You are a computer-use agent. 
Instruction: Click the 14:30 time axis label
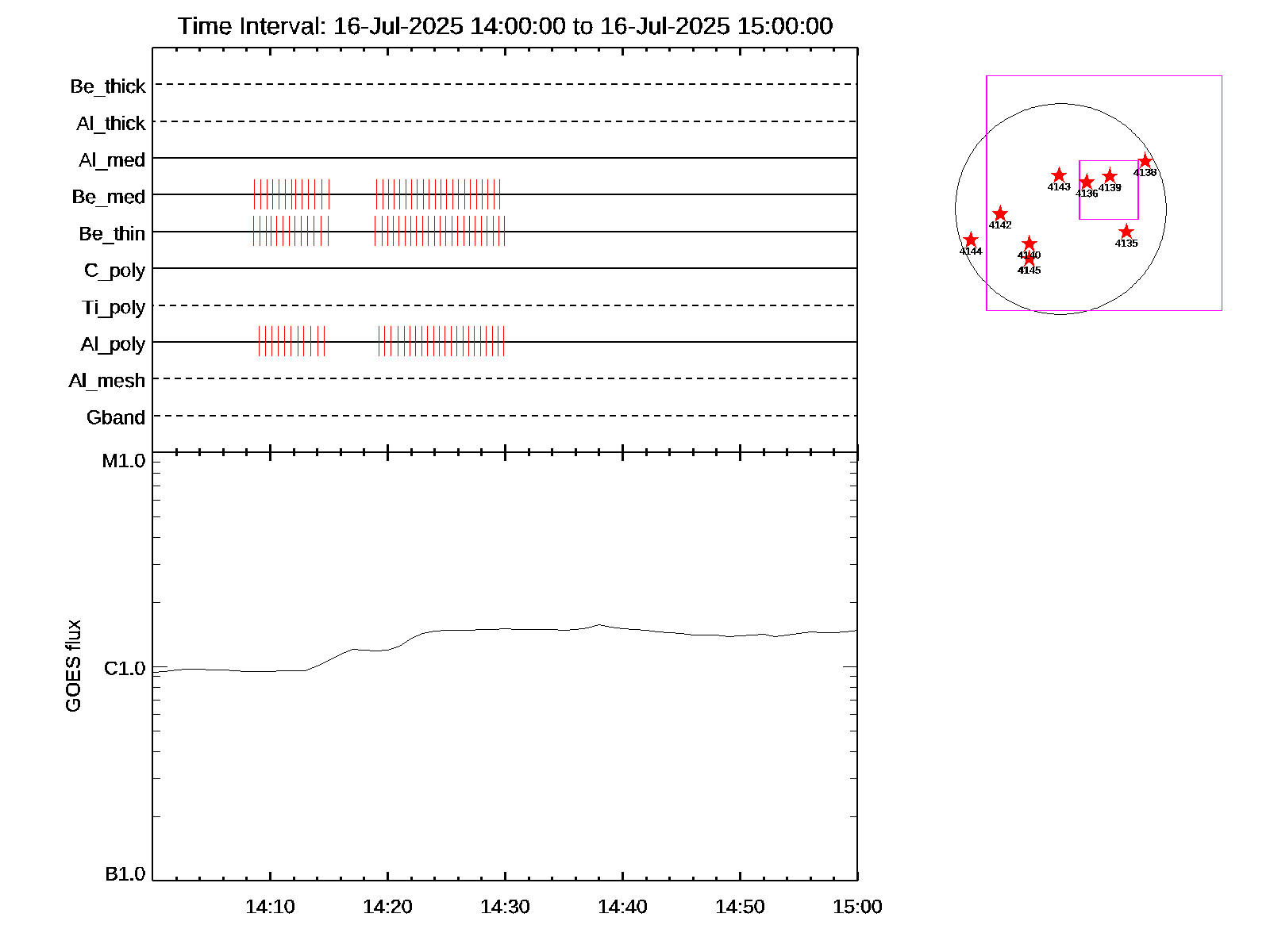505,907
